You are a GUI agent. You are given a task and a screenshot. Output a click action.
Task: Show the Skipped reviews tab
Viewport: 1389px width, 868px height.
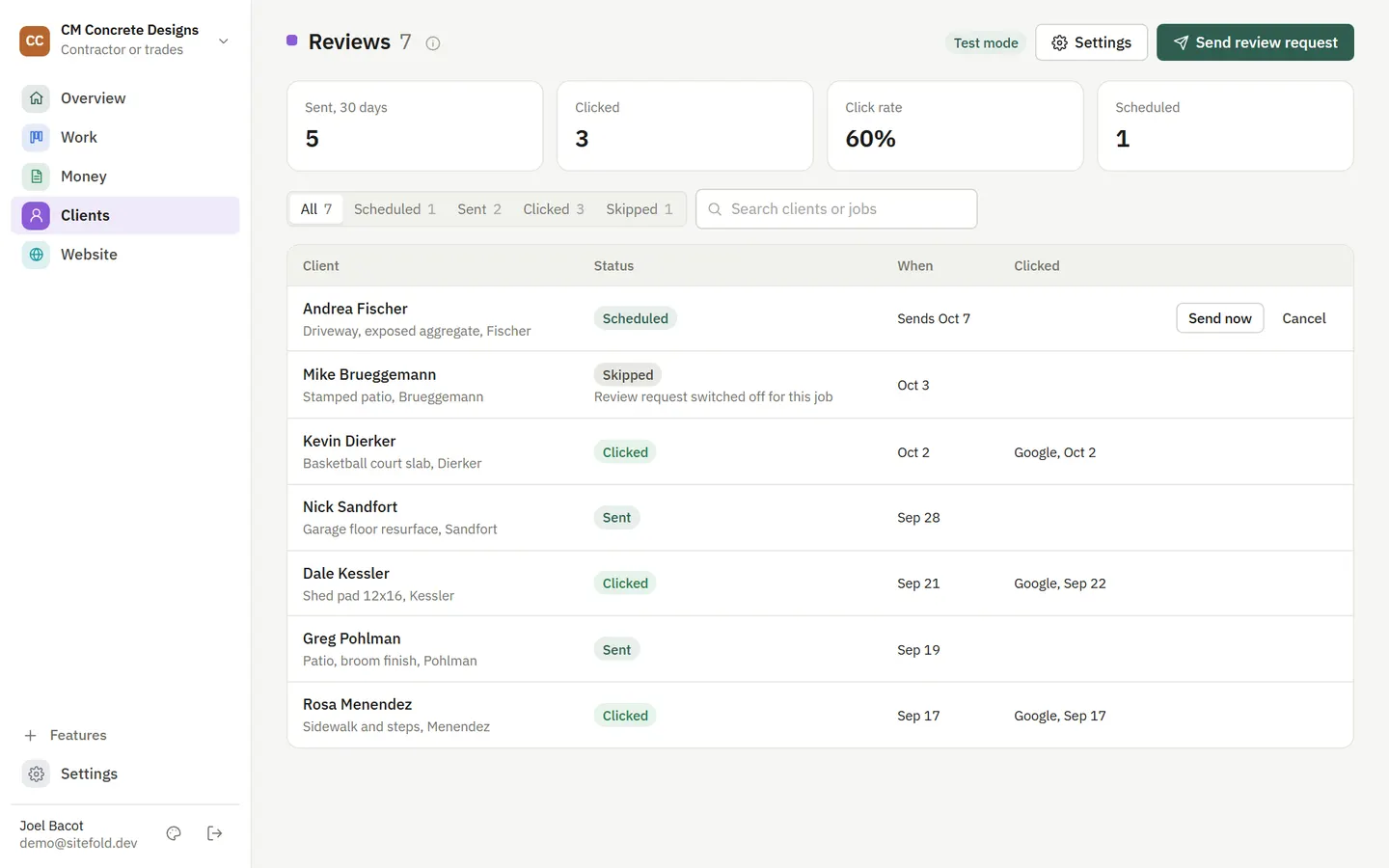pyautogui.click(x=640, y=209)
